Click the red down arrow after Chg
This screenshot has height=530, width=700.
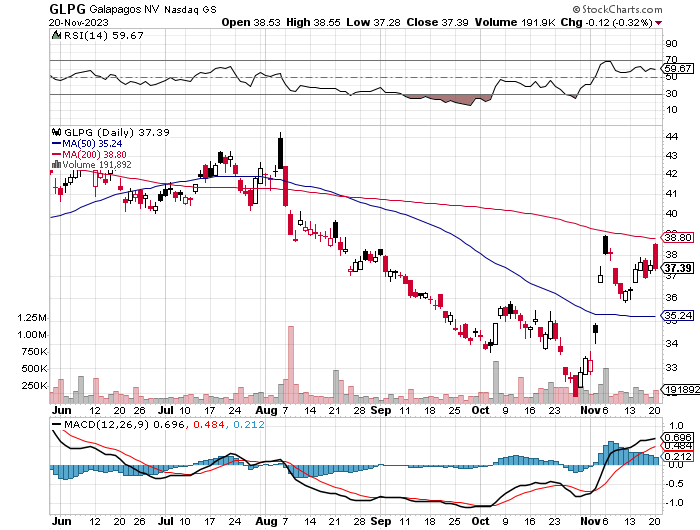[658, 23]
